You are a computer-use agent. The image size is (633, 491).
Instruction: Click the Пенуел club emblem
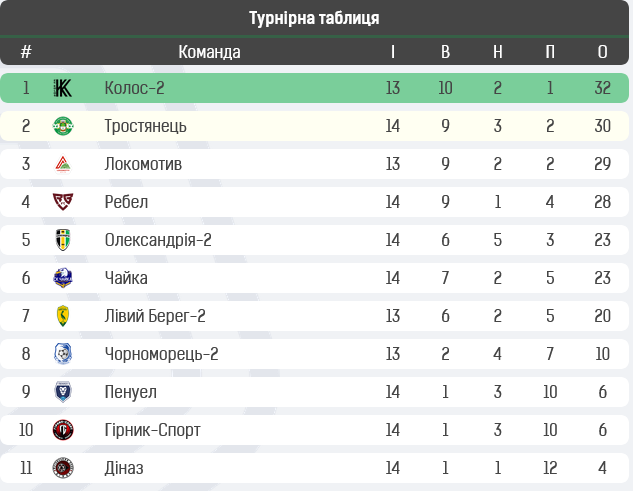pyautogui.click(x=63, y=392)
